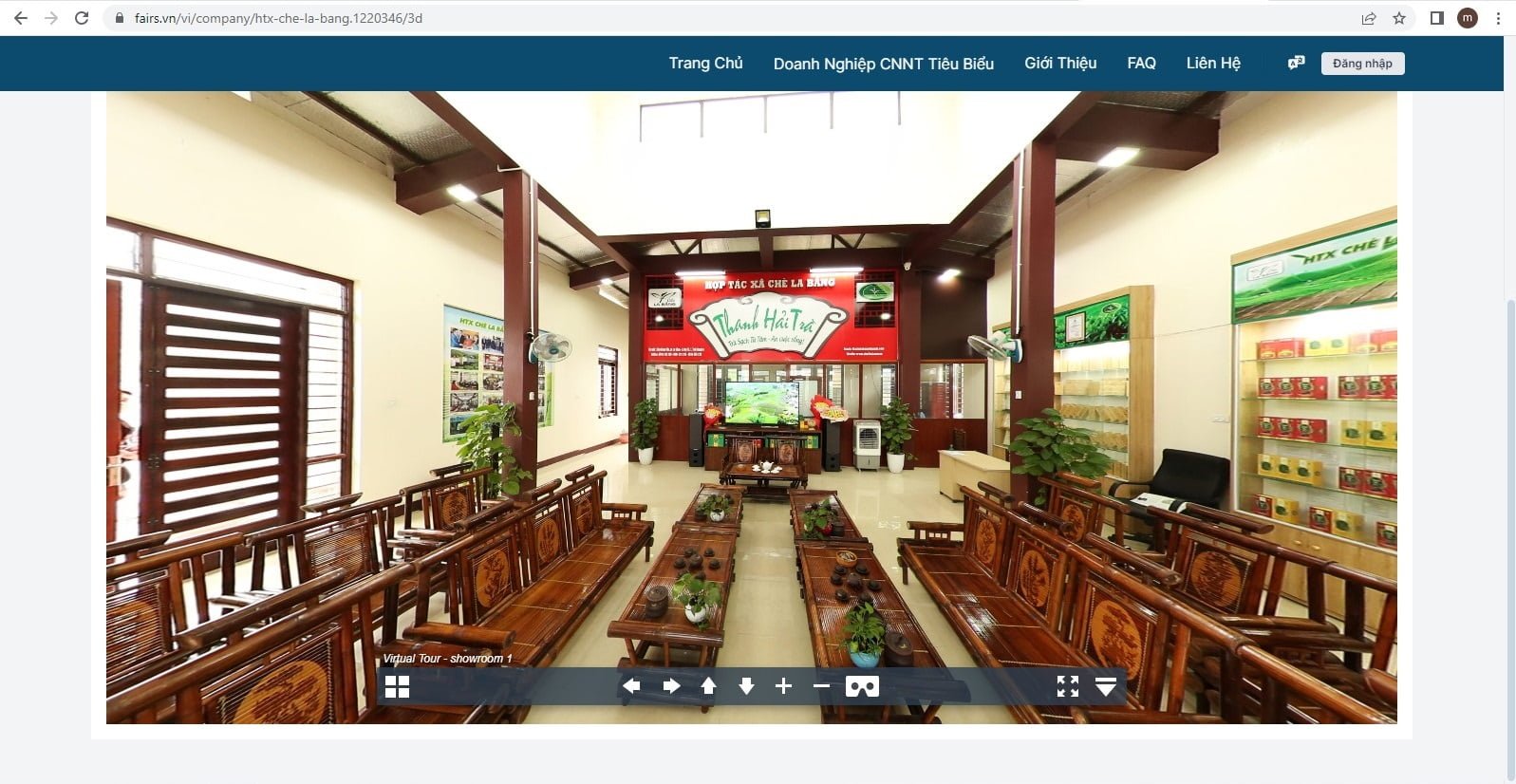Tilt the tour view down

coord(746,686)
